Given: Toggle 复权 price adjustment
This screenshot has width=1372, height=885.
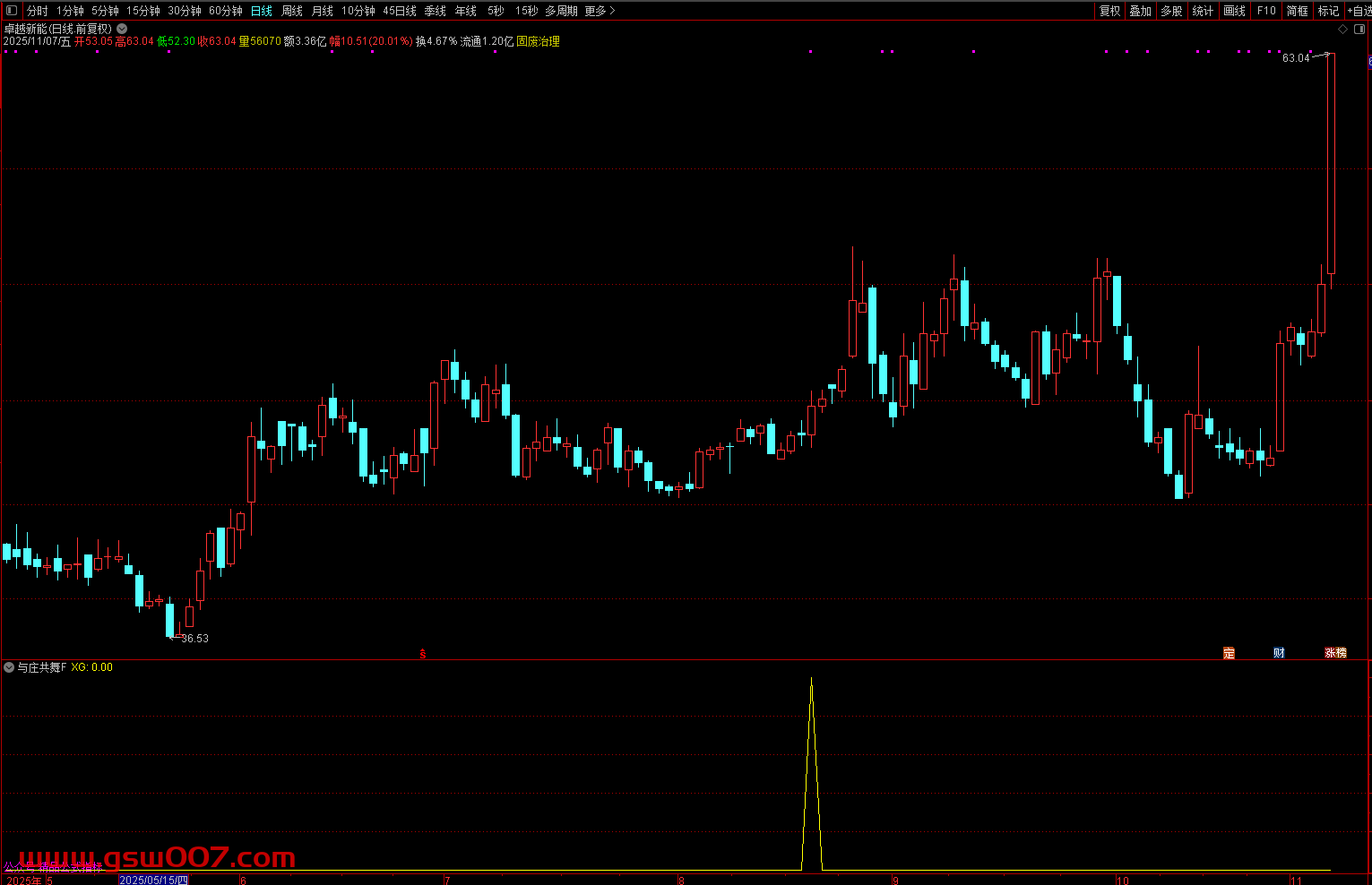Looking at the screenshot, I should point(1109,11).
